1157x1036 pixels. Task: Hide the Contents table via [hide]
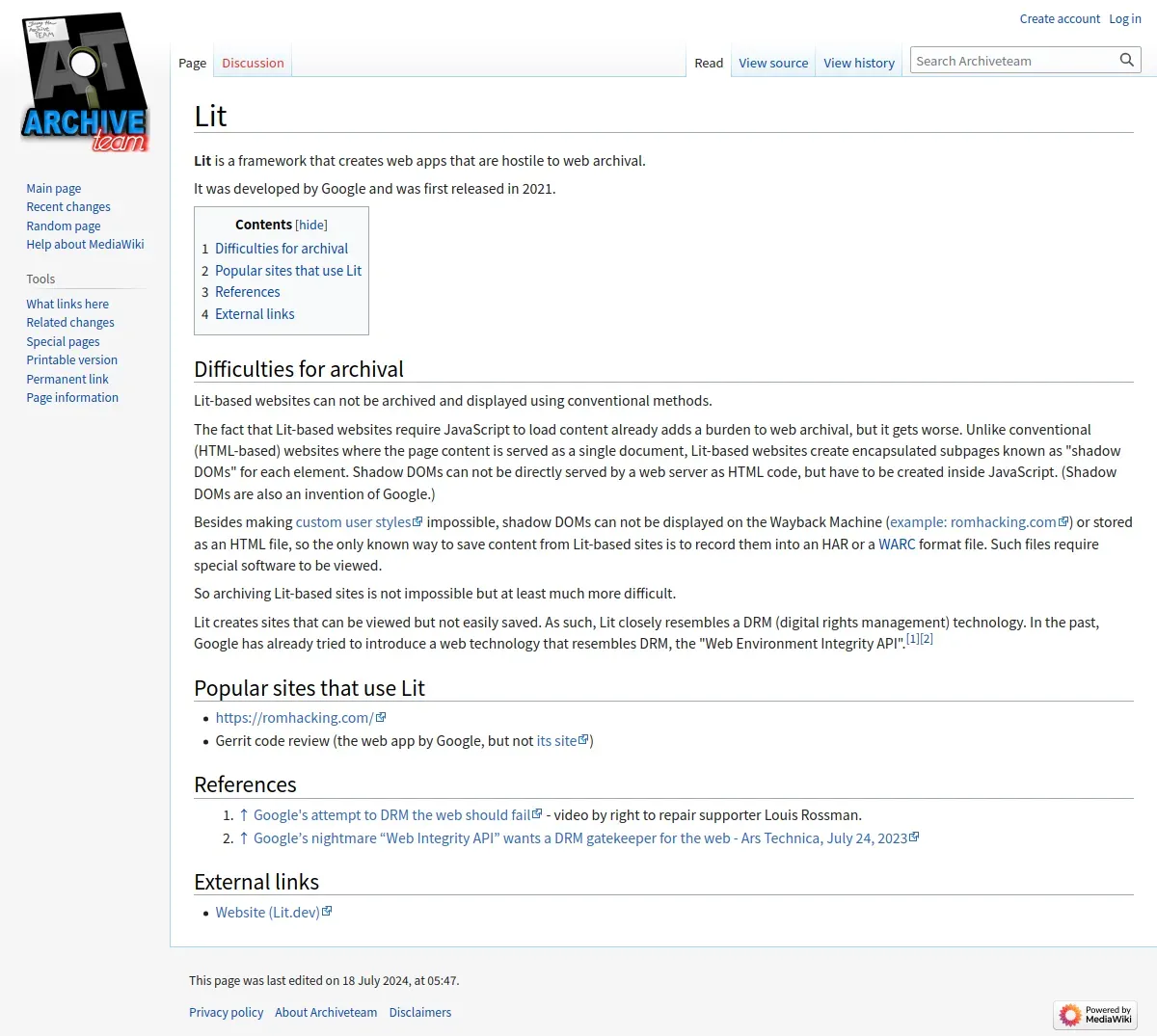[311, 225]
